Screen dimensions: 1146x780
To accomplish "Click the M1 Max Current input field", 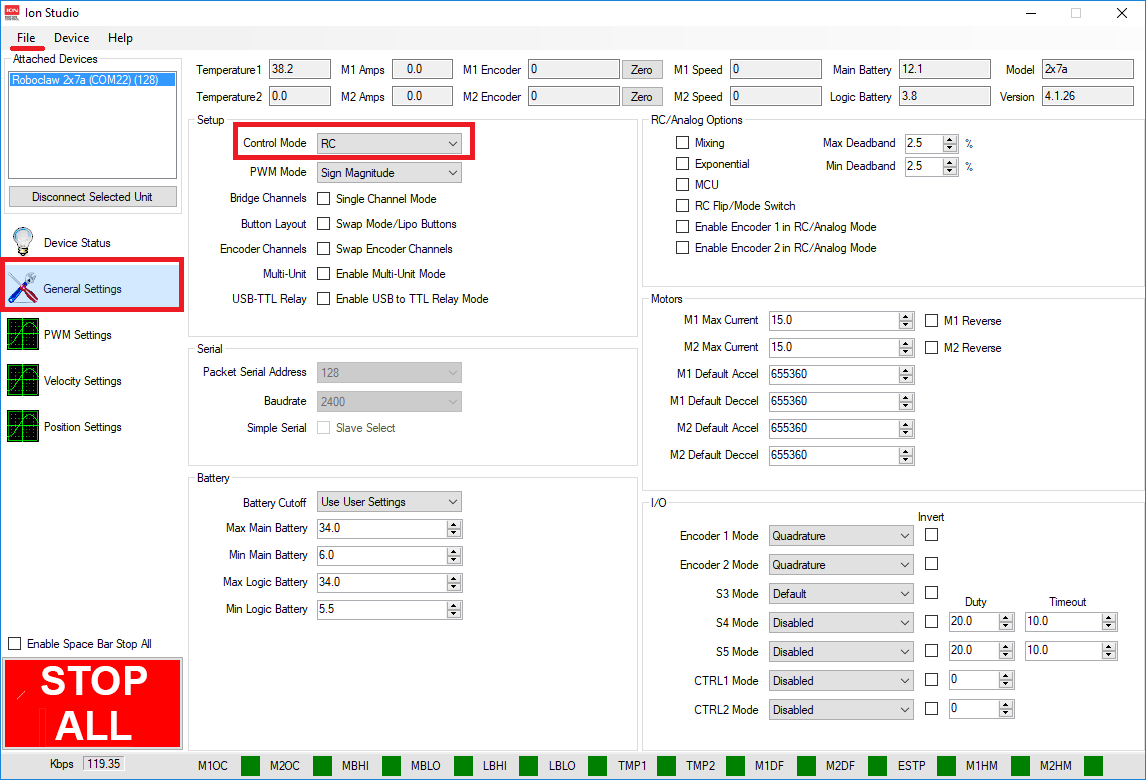I will tap(833, 321).
